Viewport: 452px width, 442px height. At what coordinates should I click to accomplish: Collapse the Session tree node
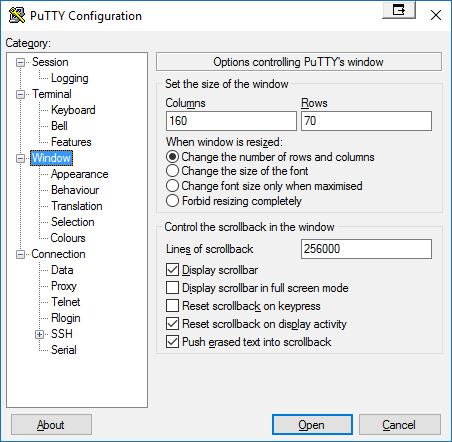point(20,62)
